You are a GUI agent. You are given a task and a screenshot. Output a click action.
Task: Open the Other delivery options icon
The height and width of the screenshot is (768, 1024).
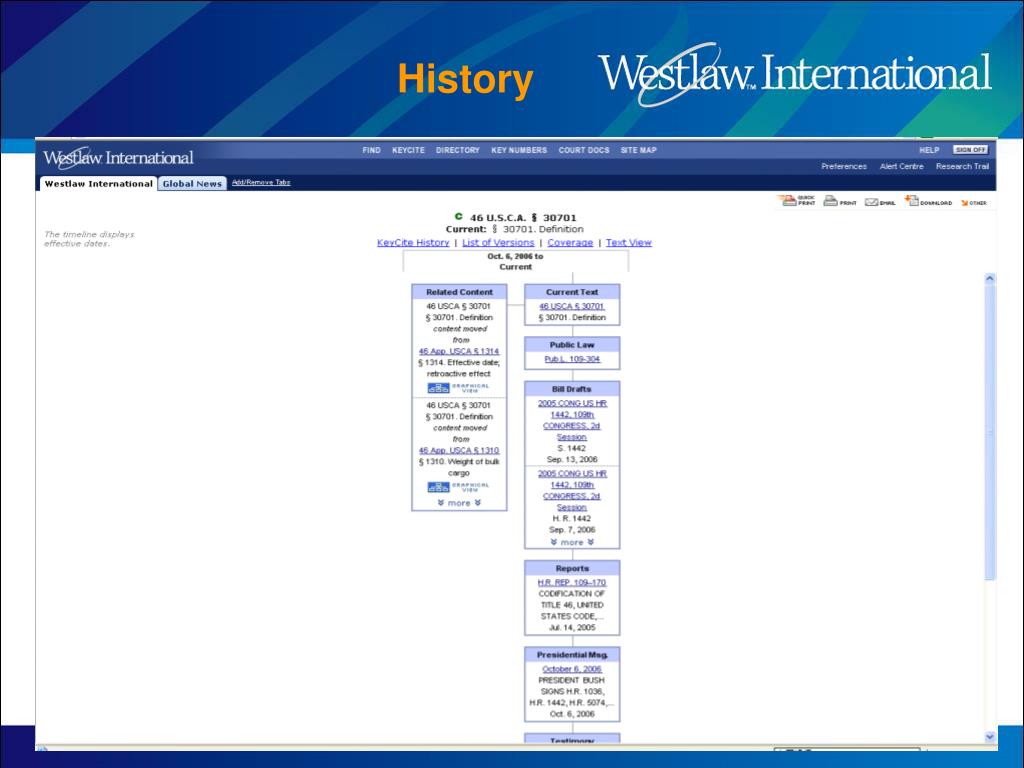coord(974,202)
